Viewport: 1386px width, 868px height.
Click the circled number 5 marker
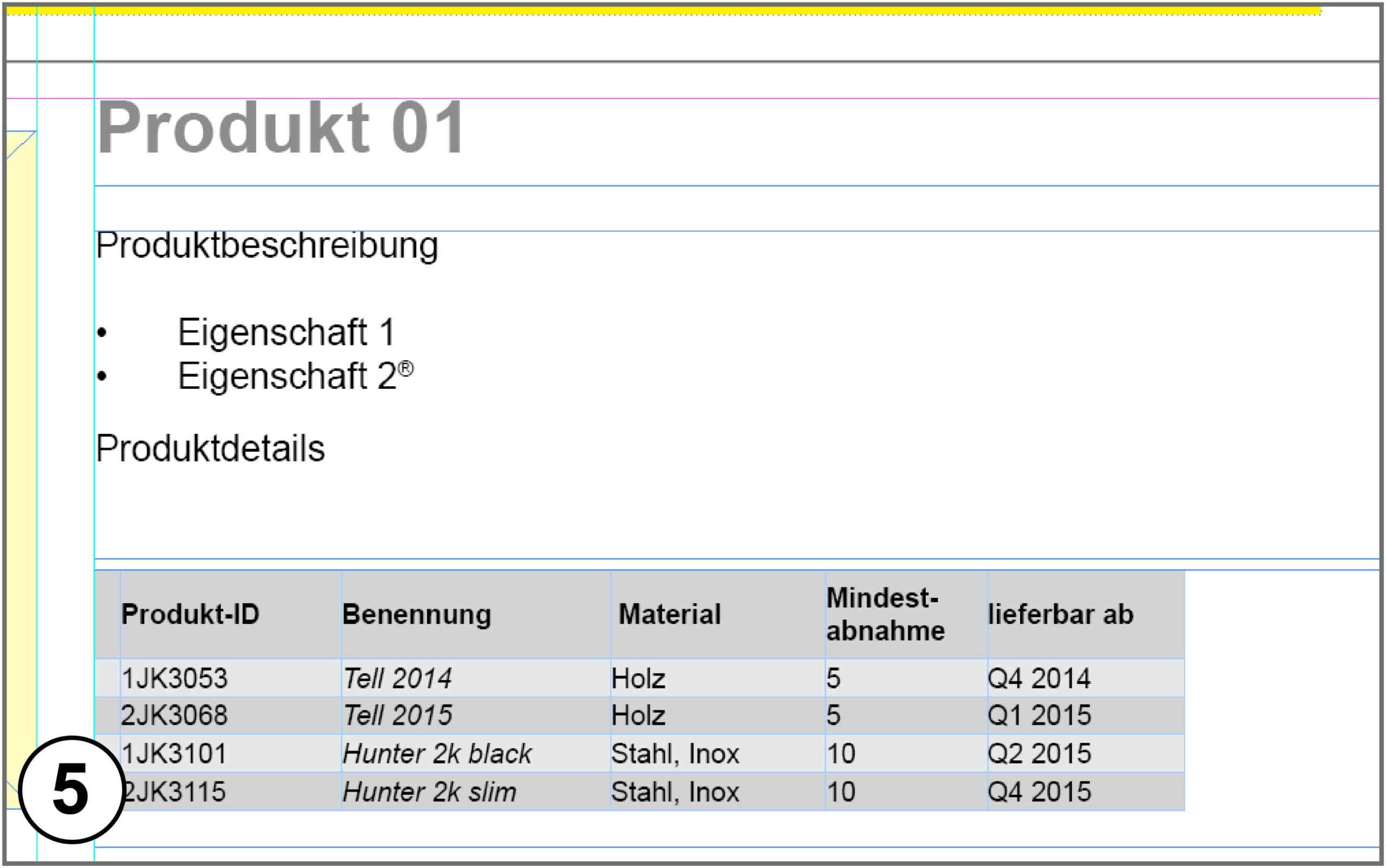pyautogui.click(x=72, y=790)
